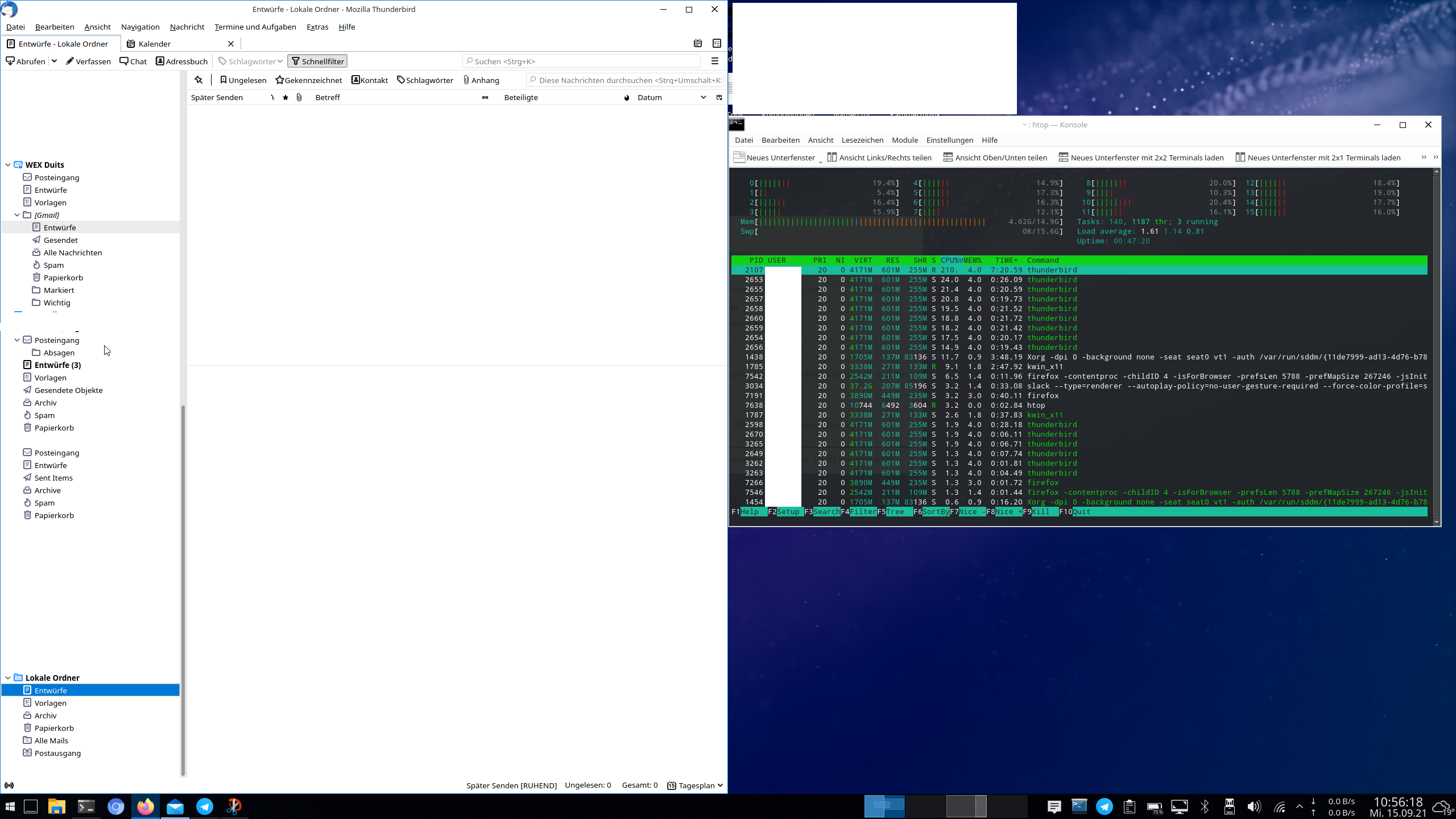Open the calendar icon at tab bar right
This screenshot has width=1456, height=819.
tap(698, 43)
